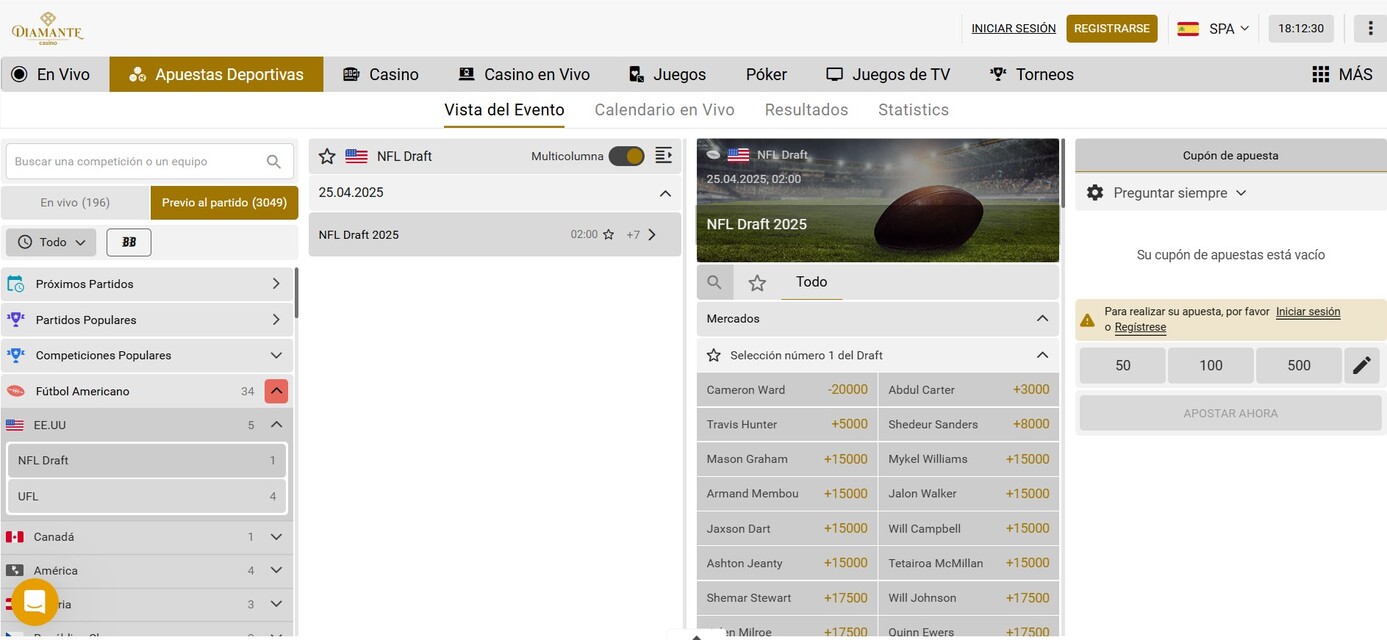Open +7 more markets for NFL Draft 2025
The height and width of the screenshot is (640, 1387).
(641, 235)
